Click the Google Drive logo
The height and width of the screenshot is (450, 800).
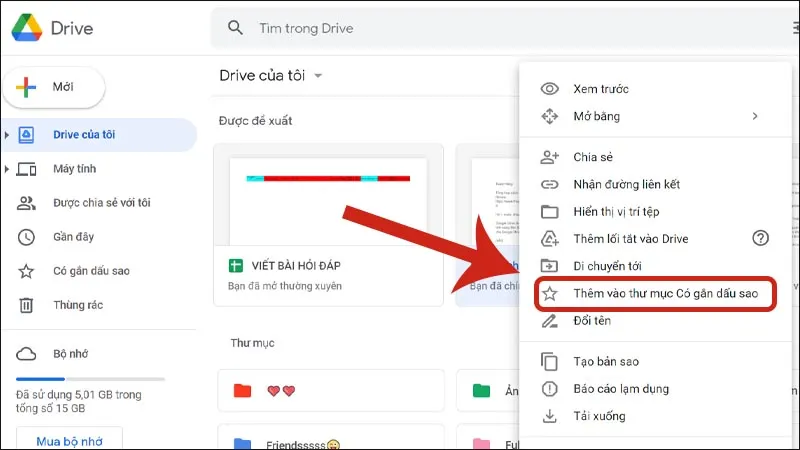click(x=27, y=28)
